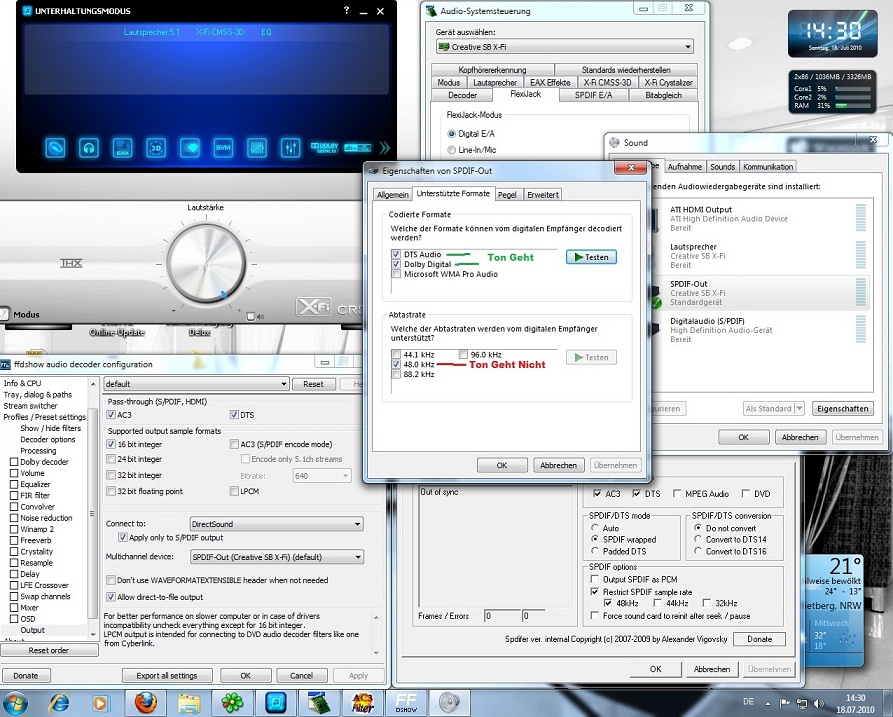Open EAX effects icon in Creative console

point(122,148)
